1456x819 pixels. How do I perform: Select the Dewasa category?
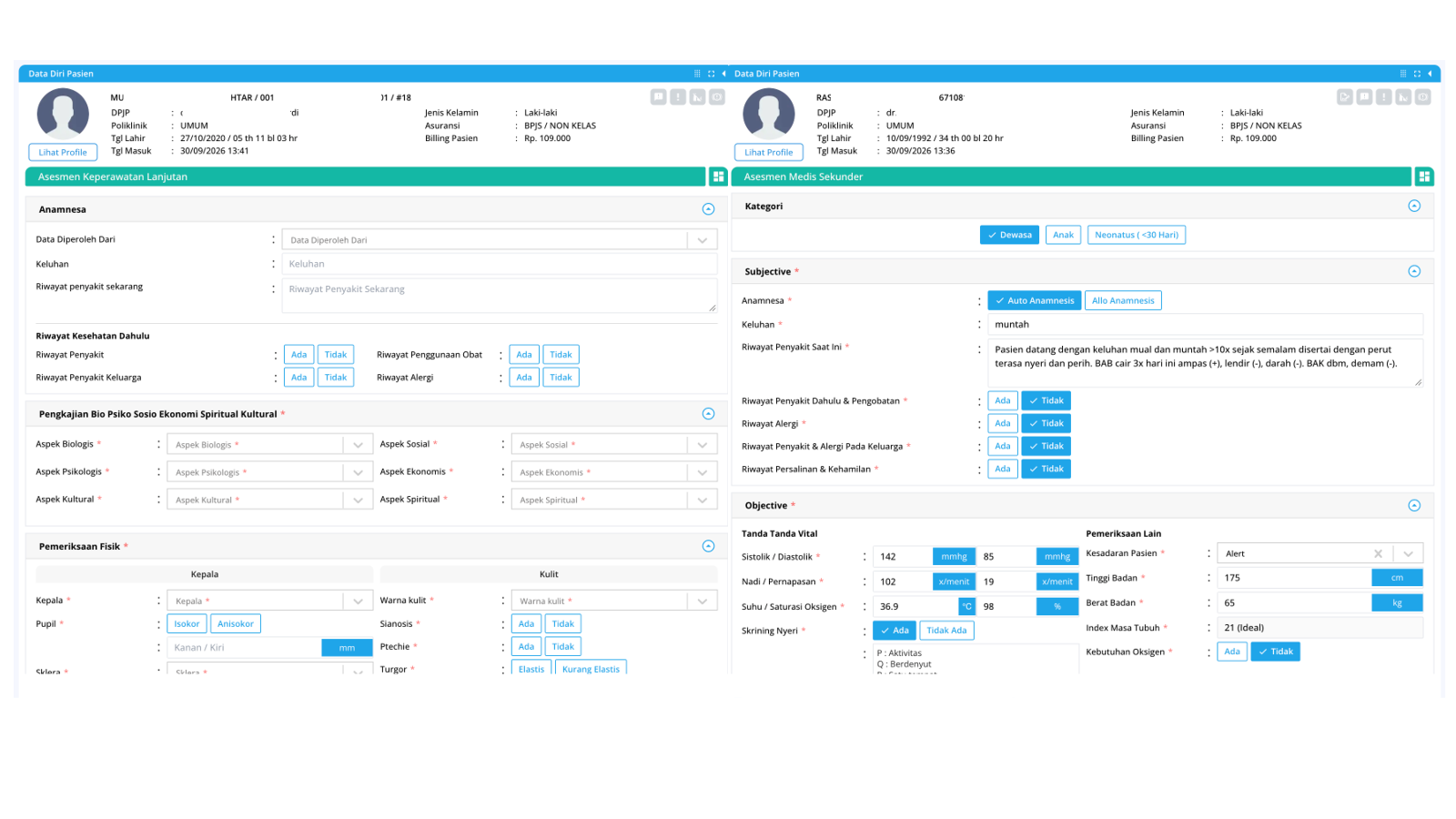pos(1009,235)
